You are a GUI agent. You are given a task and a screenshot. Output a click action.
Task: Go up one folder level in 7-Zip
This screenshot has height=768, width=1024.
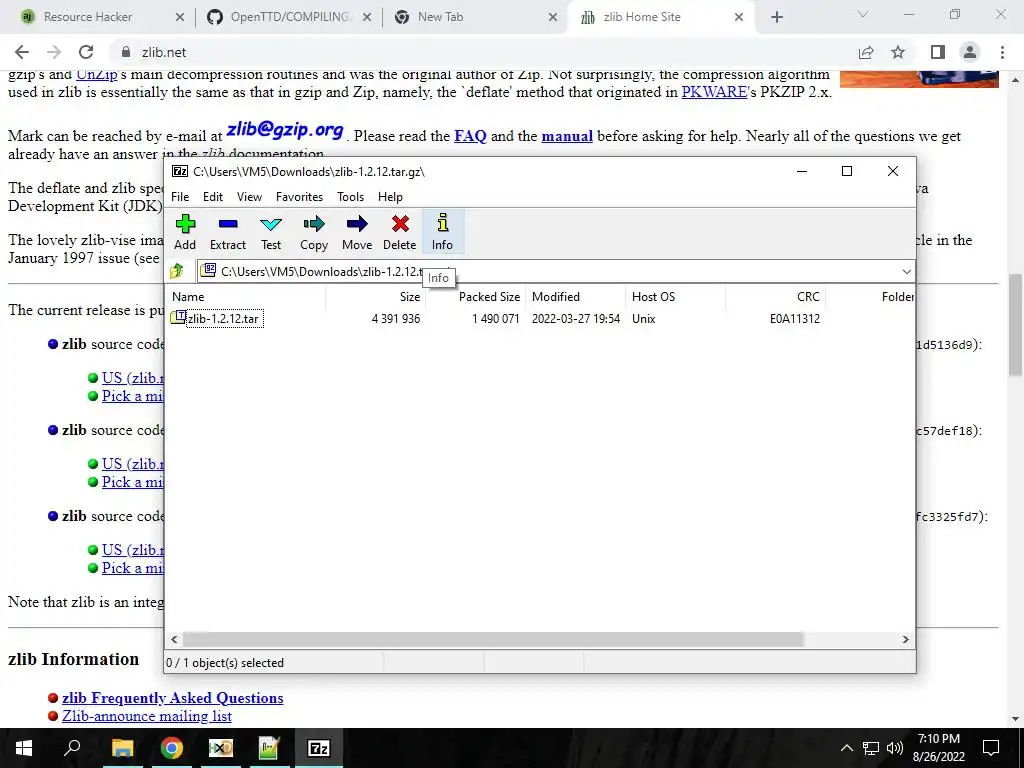(x=177, y=271)
